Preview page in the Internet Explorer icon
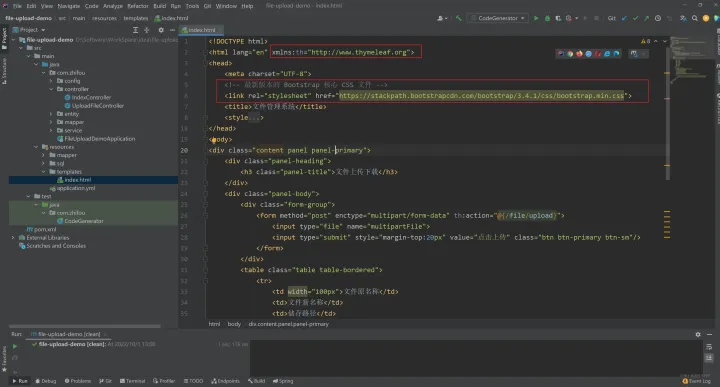Screen dimensions: 720x387 (607, 54)
